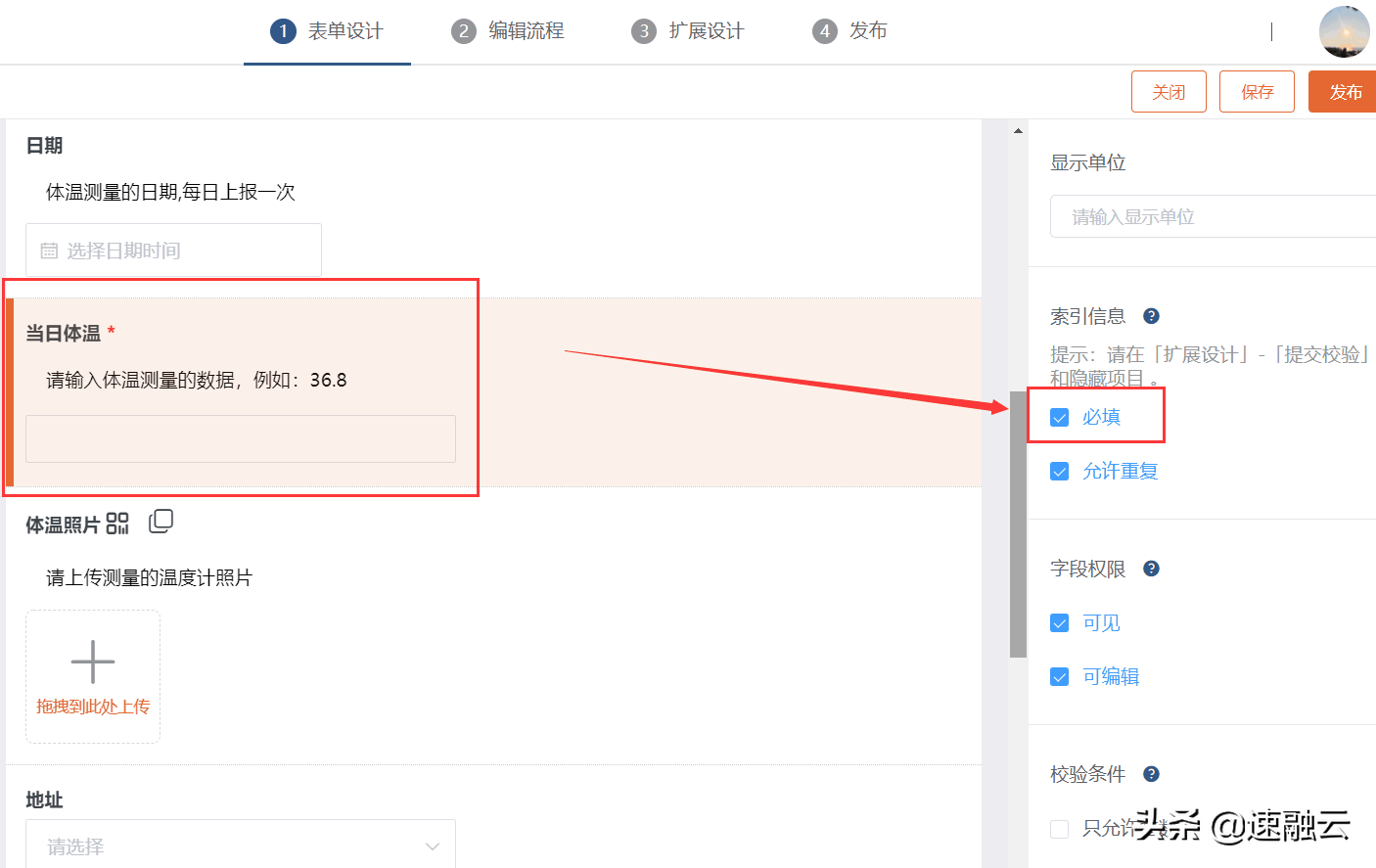The width and height of the screenshot is (1376, 868).
Task: Click the 拖拽到此处上传 upload link
Action: 93,707
